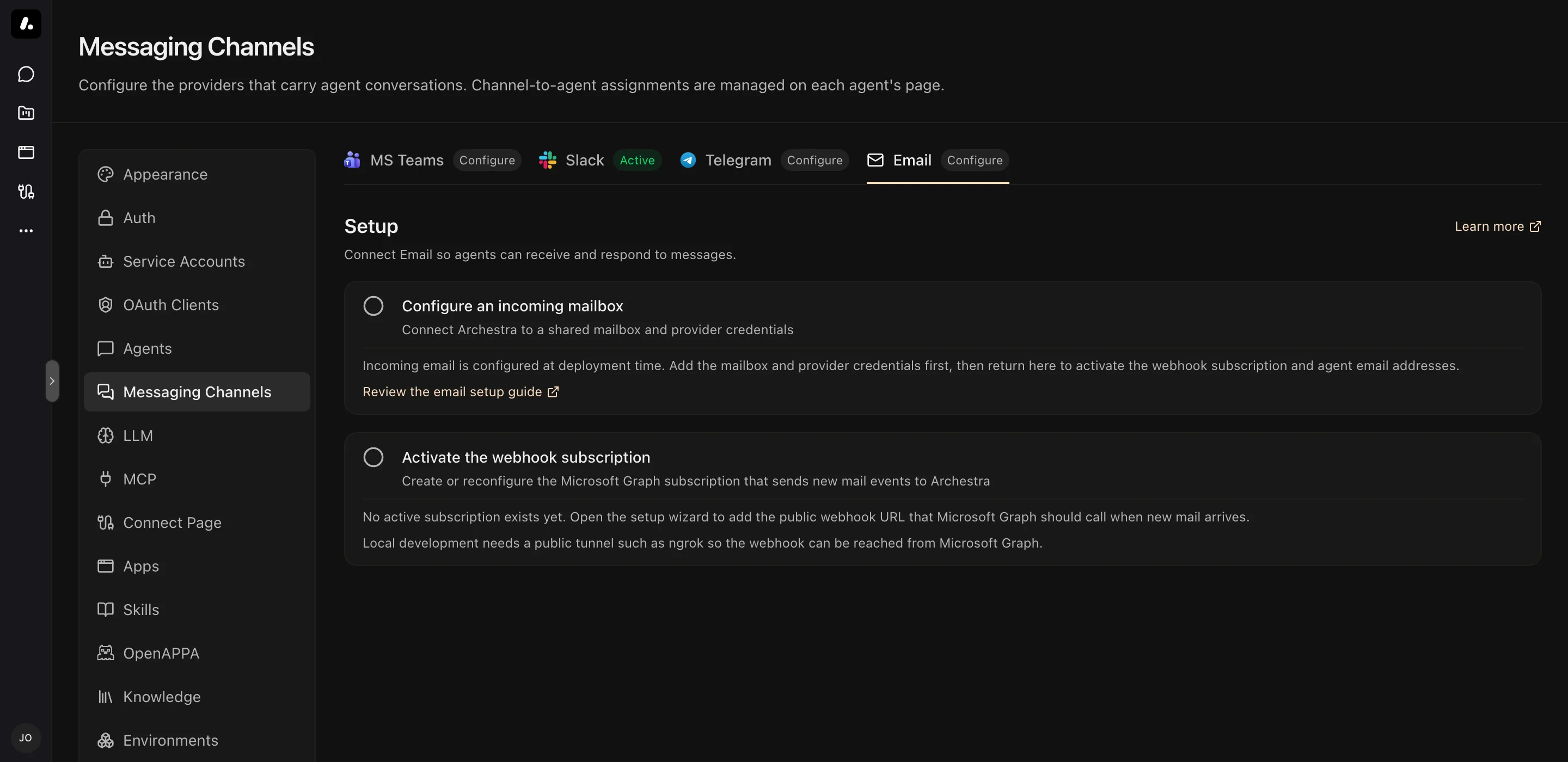Image resolution: width=1568 pixels, height=762 pixels.
Task: Select Messaging Channels in settings menu
Action: (197, 392)
